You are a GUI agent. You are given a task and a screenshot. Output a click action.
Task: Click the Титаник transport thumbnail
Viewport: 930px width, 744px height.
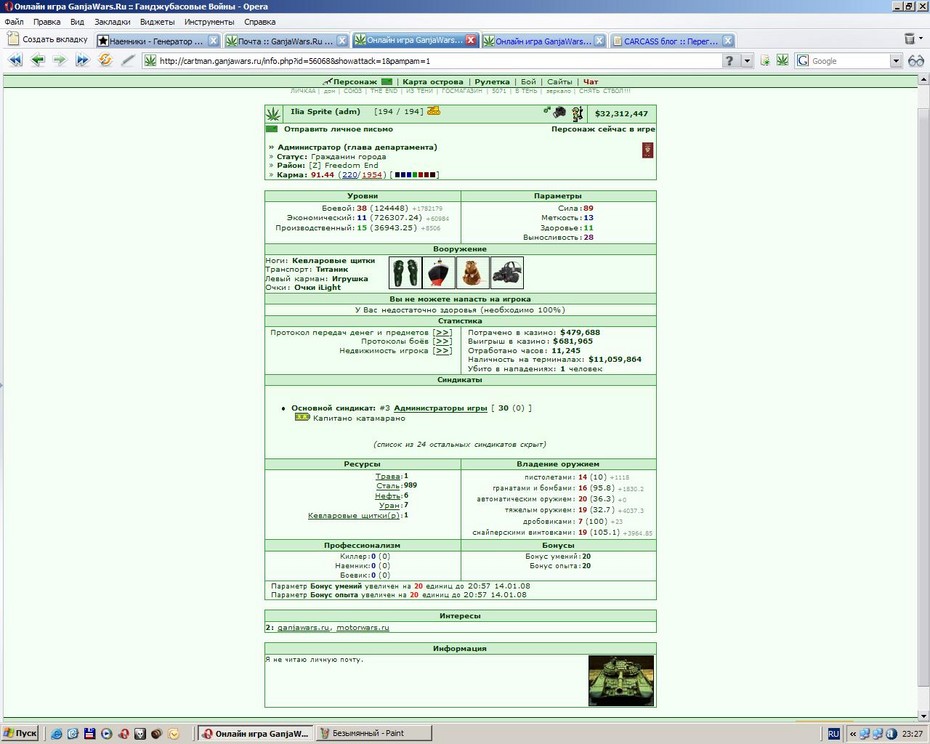point(439,273)
